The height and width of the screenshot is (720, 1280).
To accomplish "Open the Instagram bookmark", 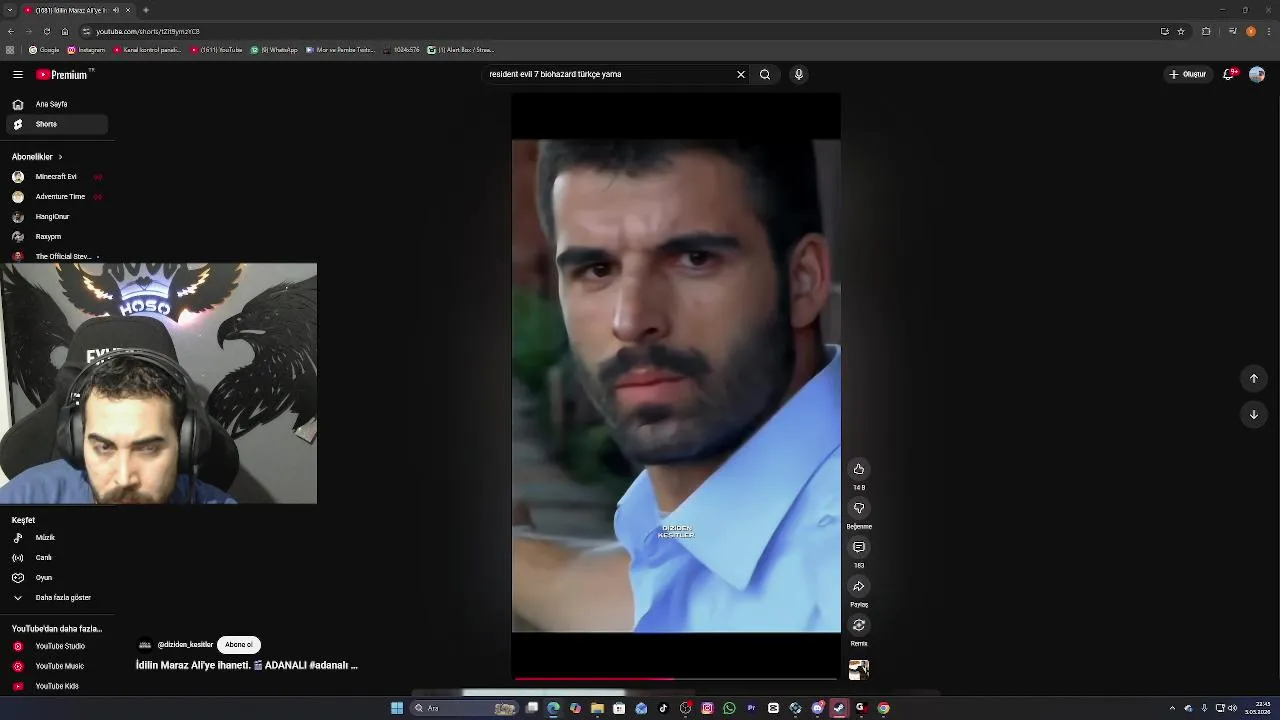I will click(86, 50).
